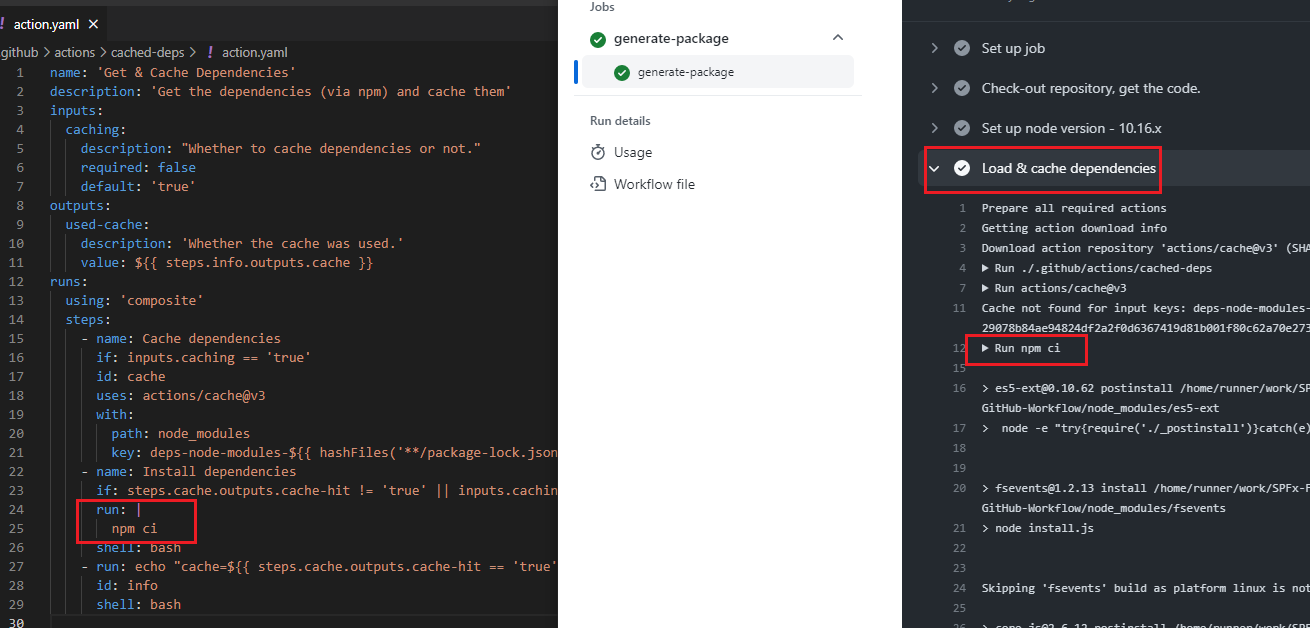Collapse Load & cache dependencies step
This screenshot has height=628, width=1310.
tap(935, 168)
